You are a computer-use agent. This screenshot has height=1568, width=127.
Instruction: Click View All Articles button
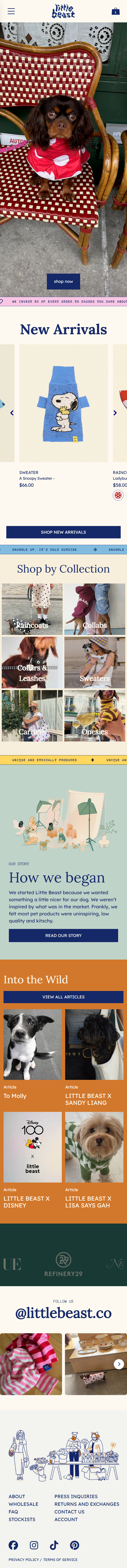tap(63, 996)
